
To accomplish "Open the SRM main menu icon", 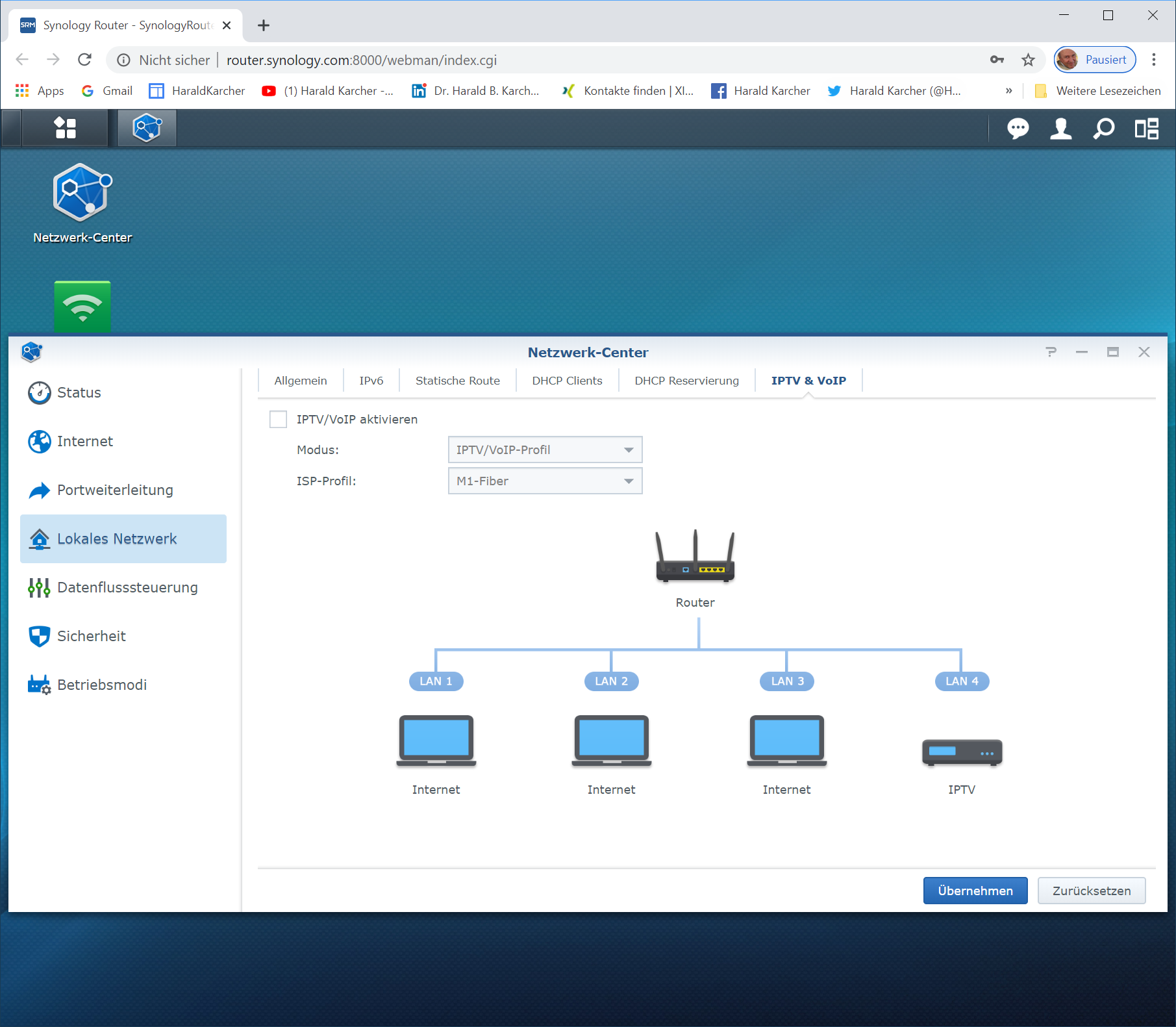I will click(x=65, y=128).
